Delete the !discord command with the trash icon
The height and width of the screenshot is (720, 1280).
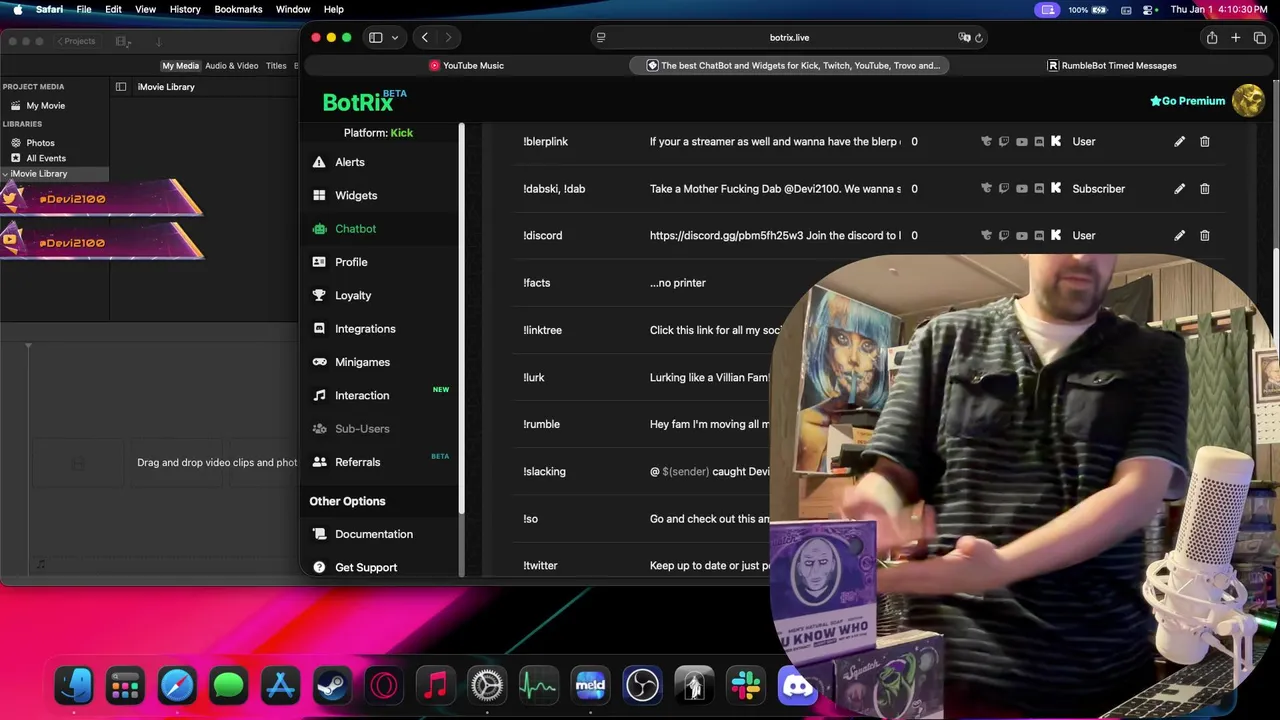(1204, 235)
